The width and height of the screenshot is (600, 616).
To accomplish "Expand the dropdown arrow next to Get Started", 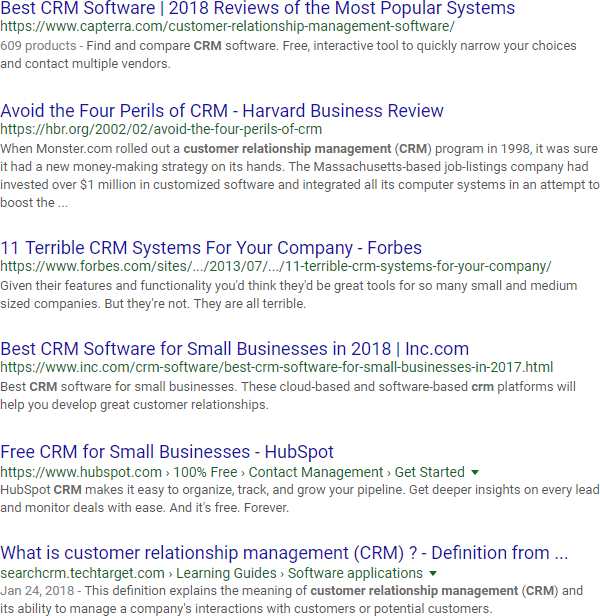I will [475, 471].
